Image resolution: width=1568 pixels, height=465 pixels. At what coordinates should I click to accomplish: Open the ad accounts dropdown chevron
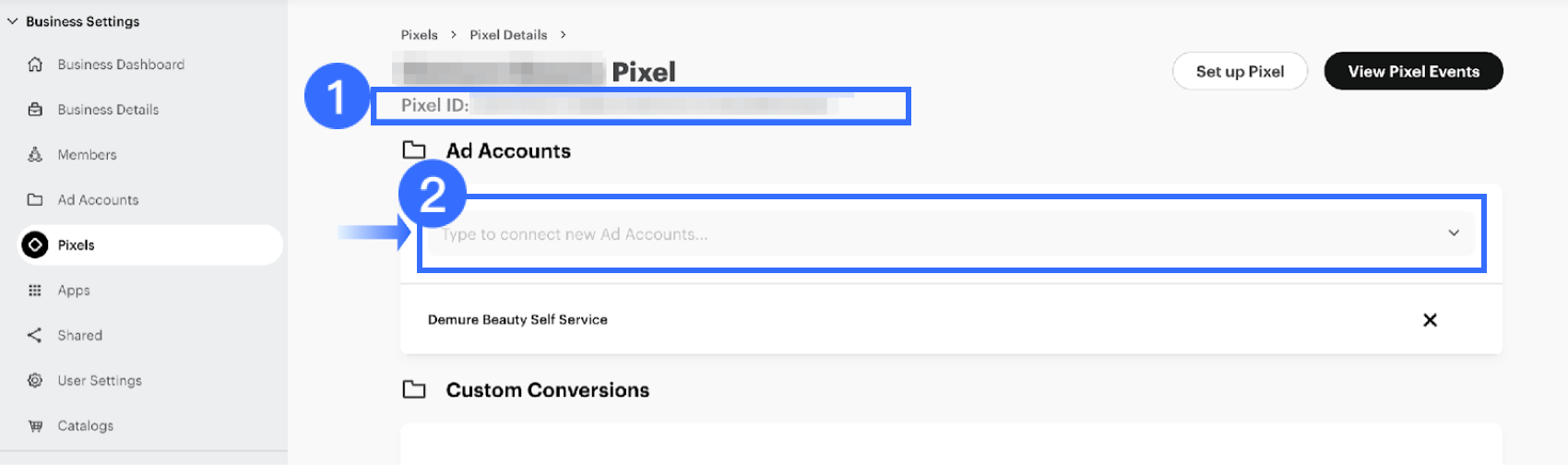[1454, 233]
